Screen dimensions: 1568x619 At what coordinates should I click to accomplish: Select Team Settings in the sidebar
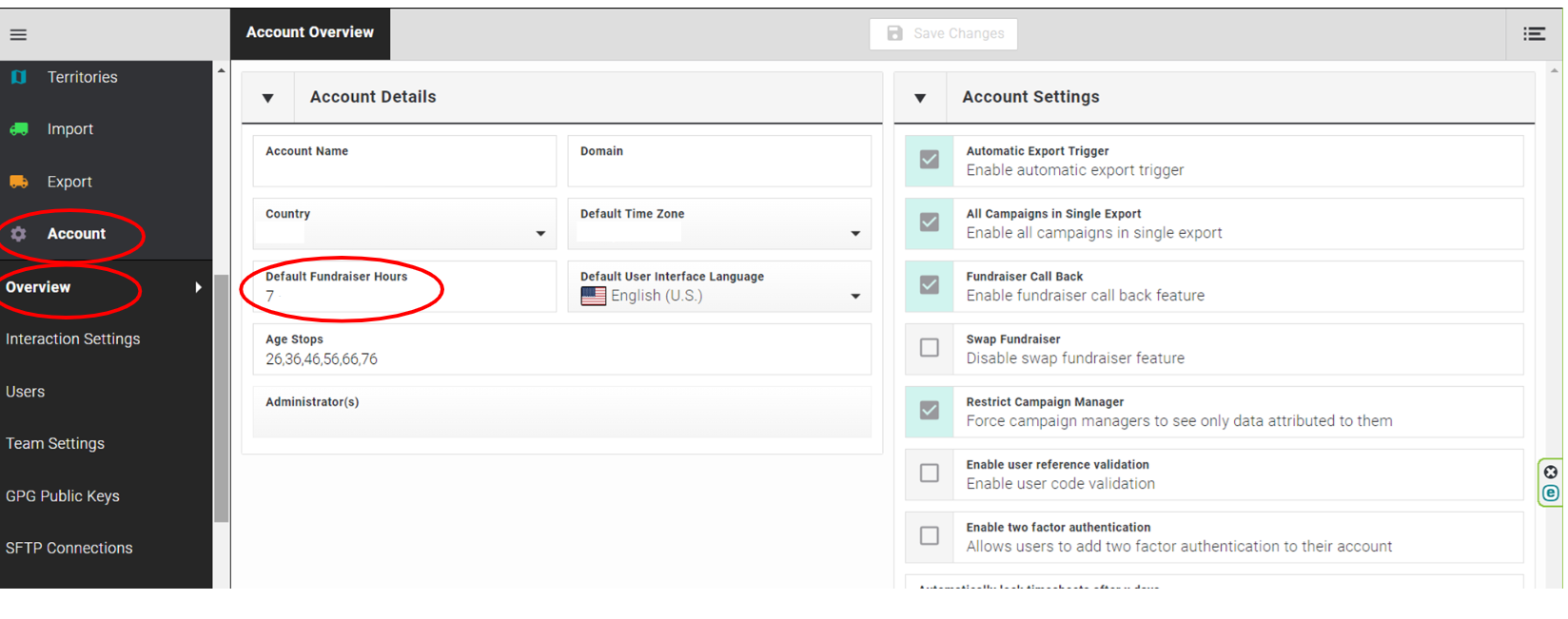(x=55, y=444)
